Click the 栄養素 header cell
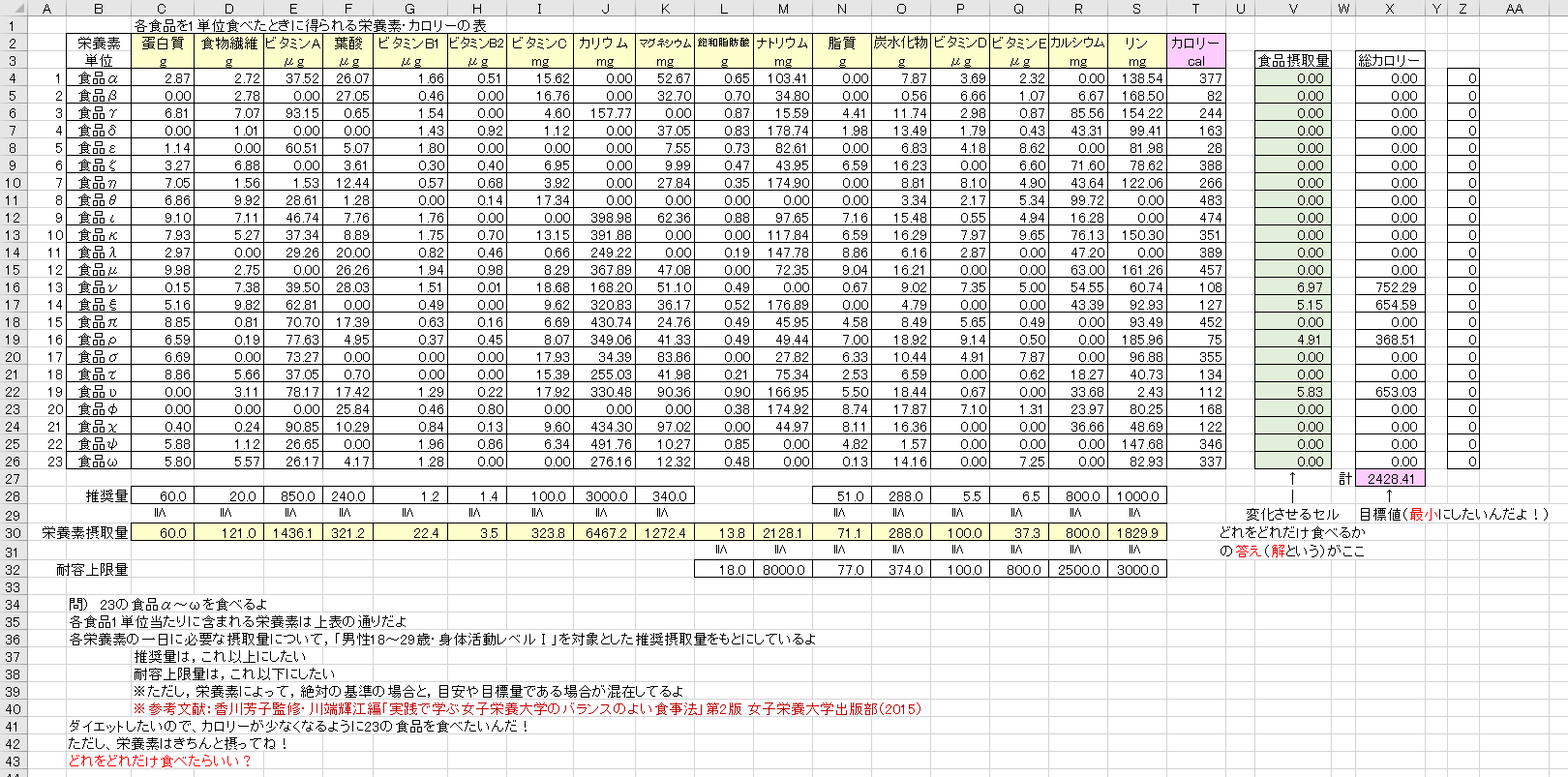This screenshot has width=1568, height=777. [99, 43]
